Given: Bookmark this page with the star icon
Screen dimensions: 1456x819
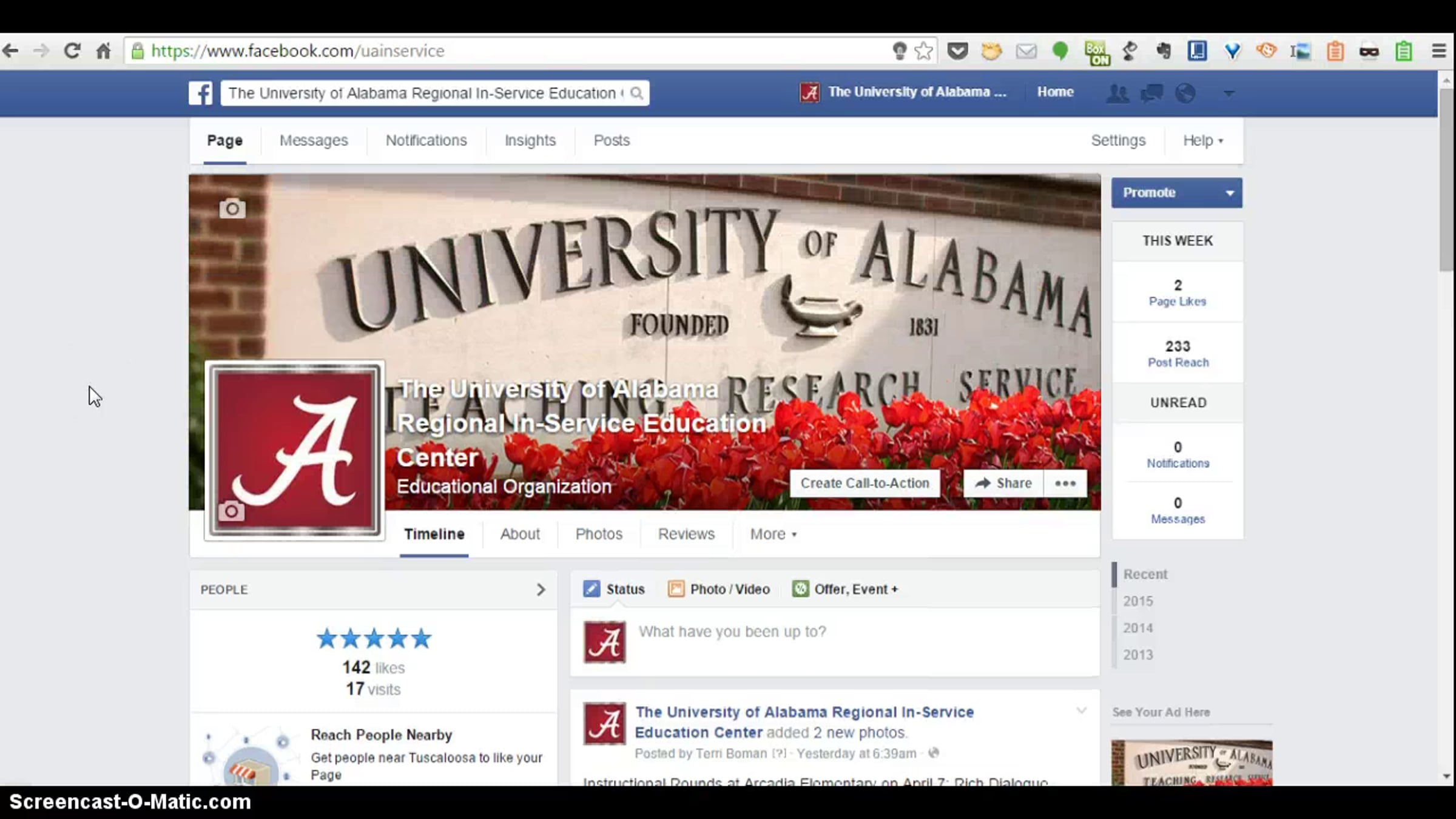Looking at the screenshot, I should [924, 51].
